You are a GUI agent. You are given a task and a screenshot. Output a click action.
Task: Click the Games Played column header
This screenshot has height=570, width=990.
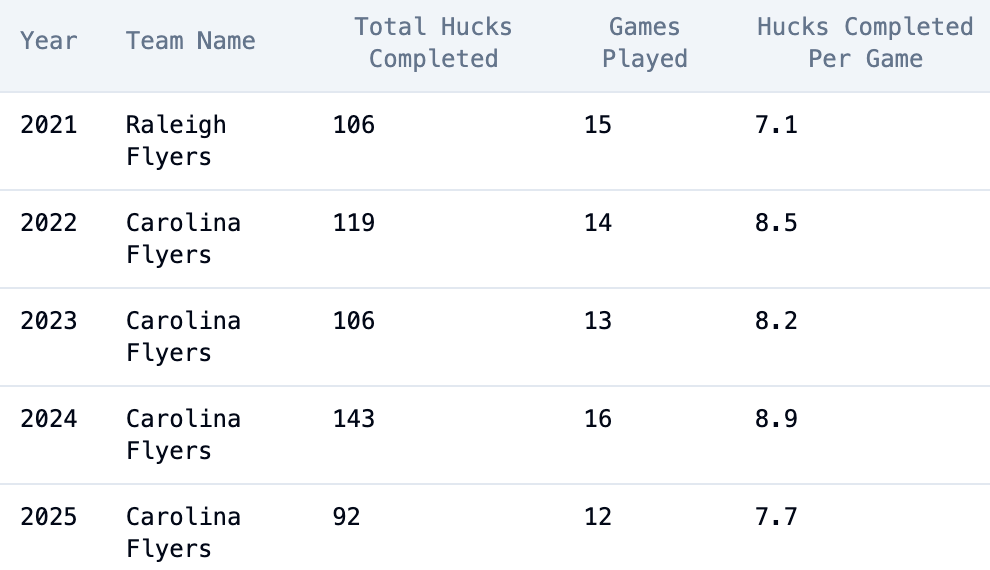click(x=645, y=43)
